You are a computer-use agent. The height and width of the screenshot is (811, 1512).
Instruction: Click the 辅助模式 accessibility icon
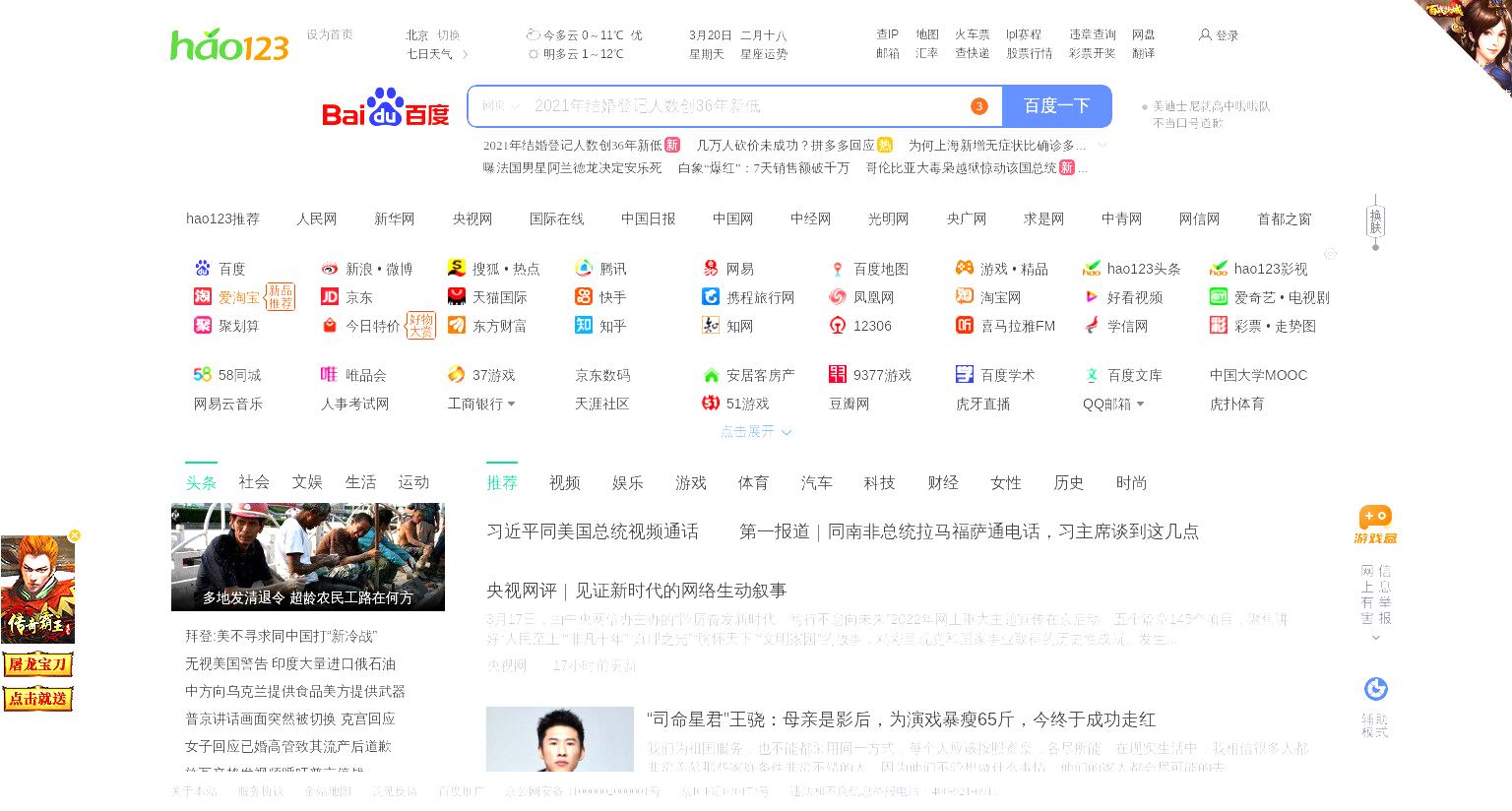[x=1375, y=689]
